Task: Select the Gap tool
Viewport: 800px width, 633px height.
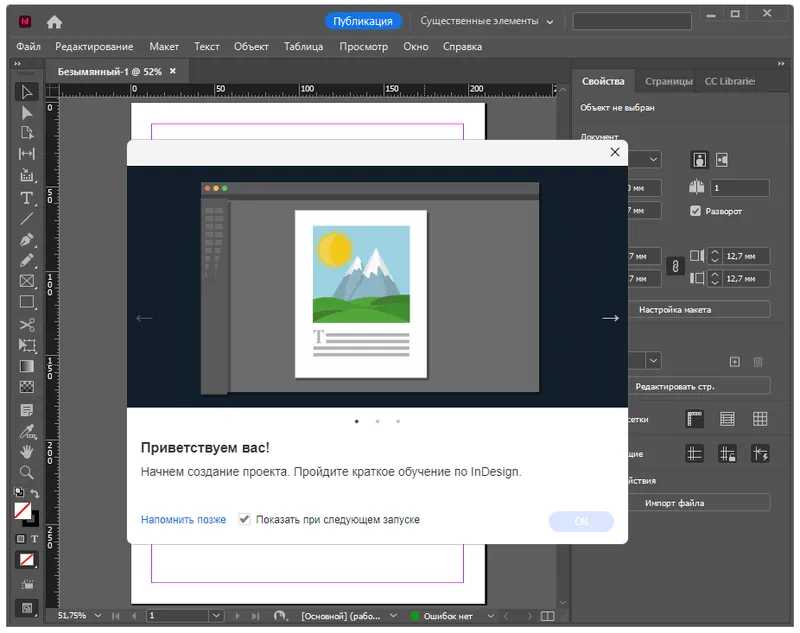Action: [27, 154]
